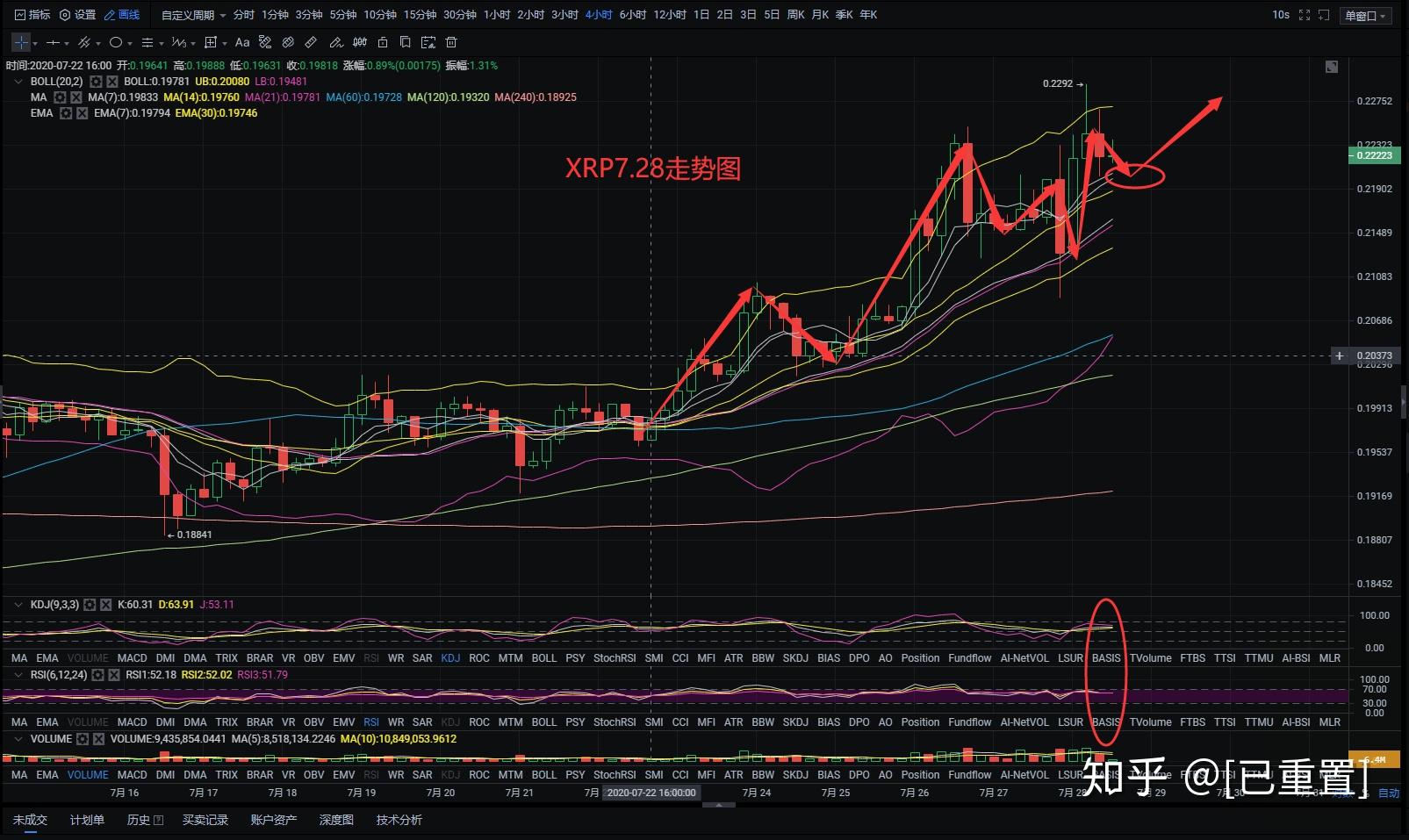Click the candlestick pattern icon in drawing toolbar

pyautogui.click(x=359, y=42)
